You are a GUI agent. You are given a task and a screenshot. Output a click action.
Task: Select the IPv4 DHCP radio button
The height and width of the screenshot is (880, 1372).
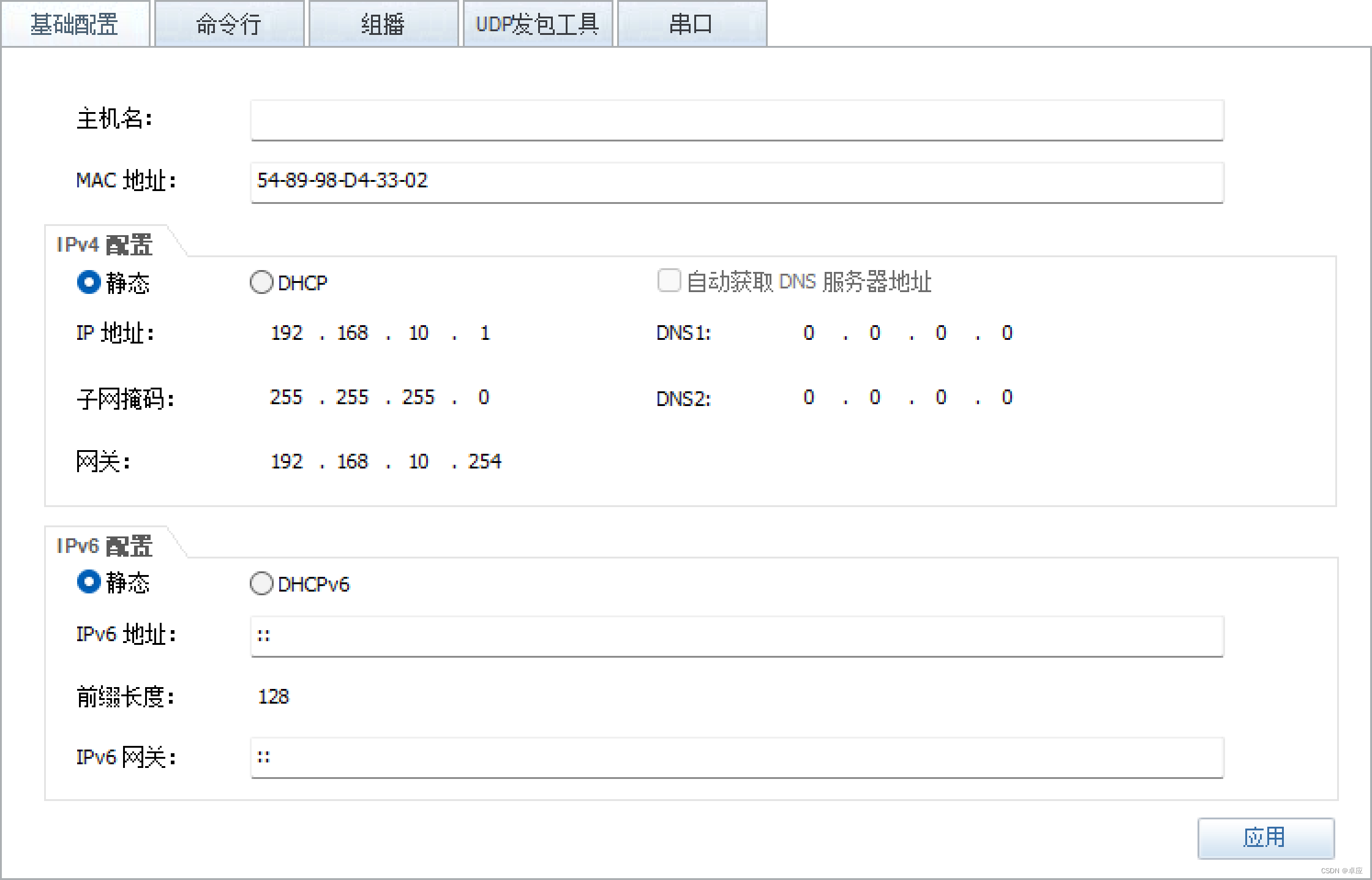tap(261, 282)
